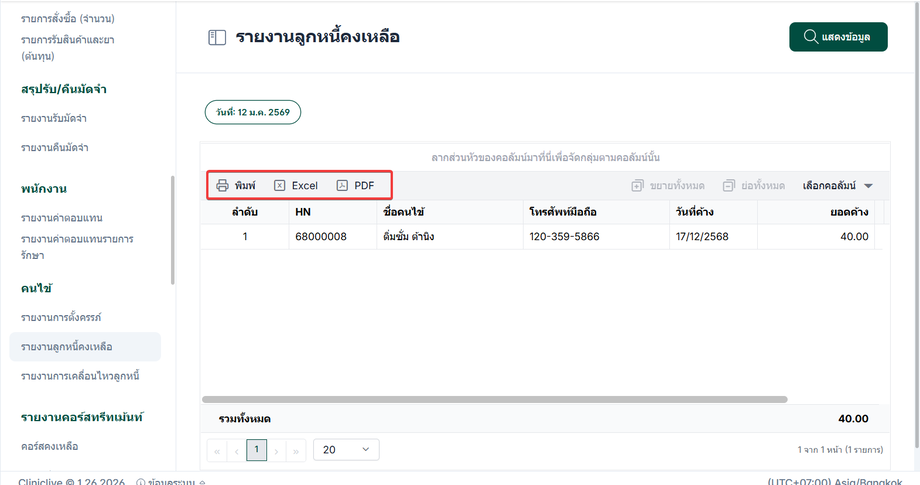
Task: Click the Excel export icon
Action: (280, 185)
